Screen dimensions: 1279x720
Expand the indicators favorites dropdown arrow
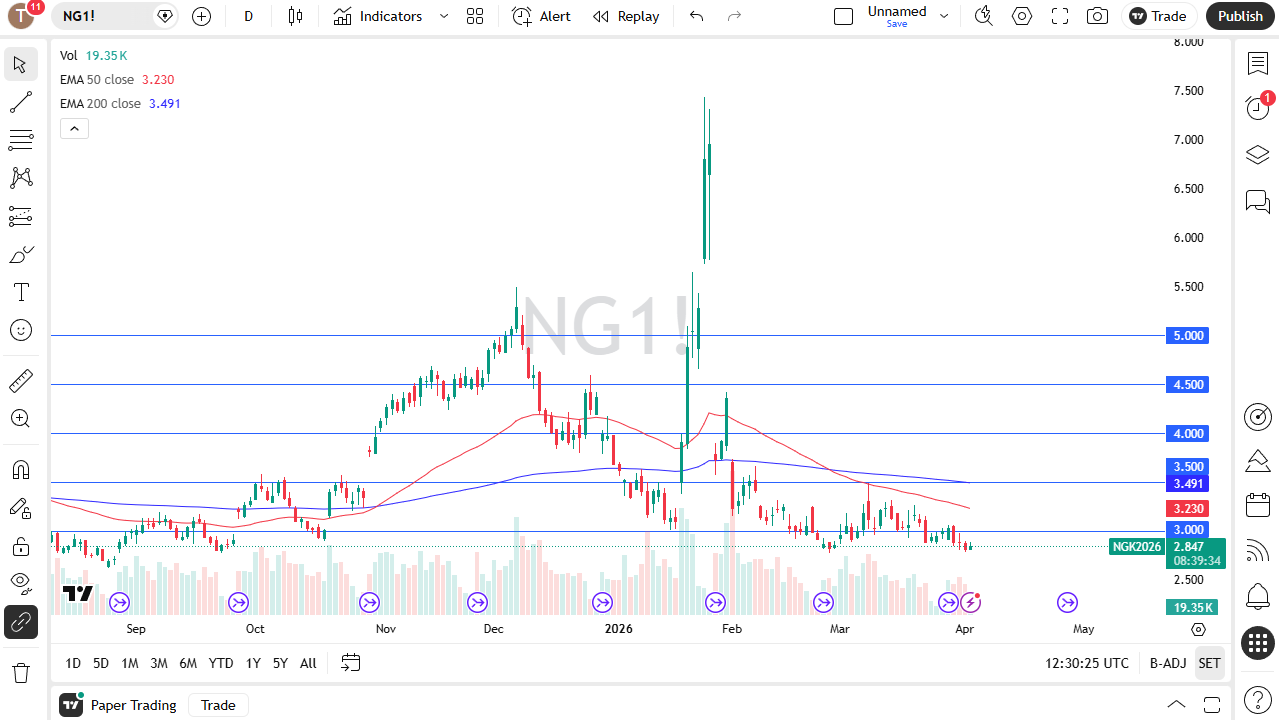point(444,16)
